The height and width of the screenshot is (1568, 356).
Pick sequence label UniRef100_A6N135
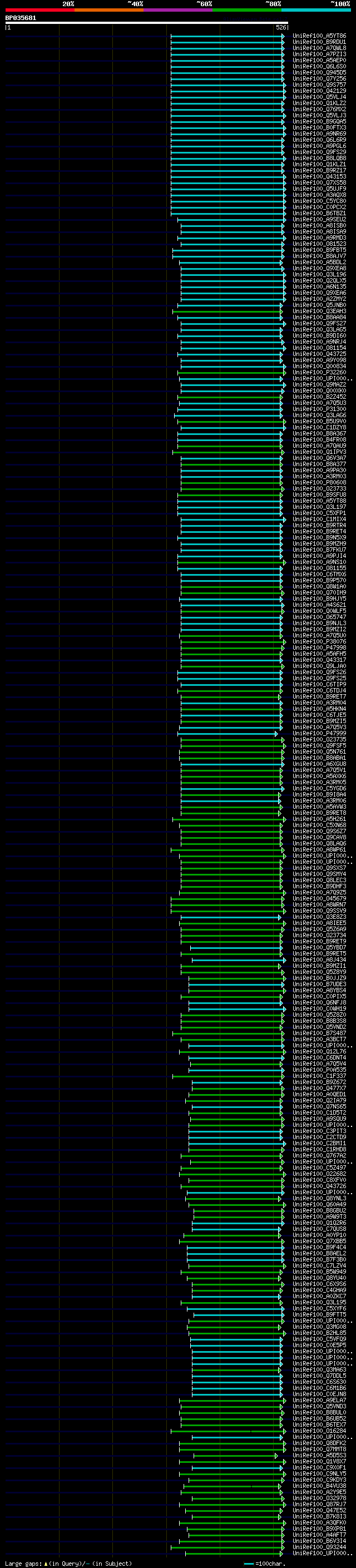[319, 286]
